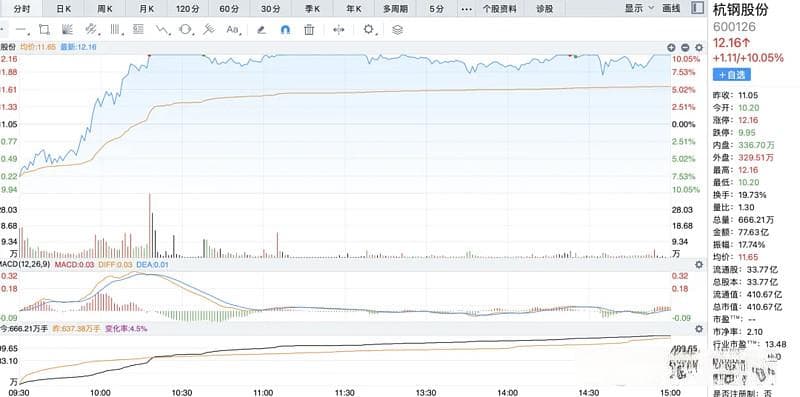
Task: Open 多周期 multi-period tab
Action: point(395,9)
